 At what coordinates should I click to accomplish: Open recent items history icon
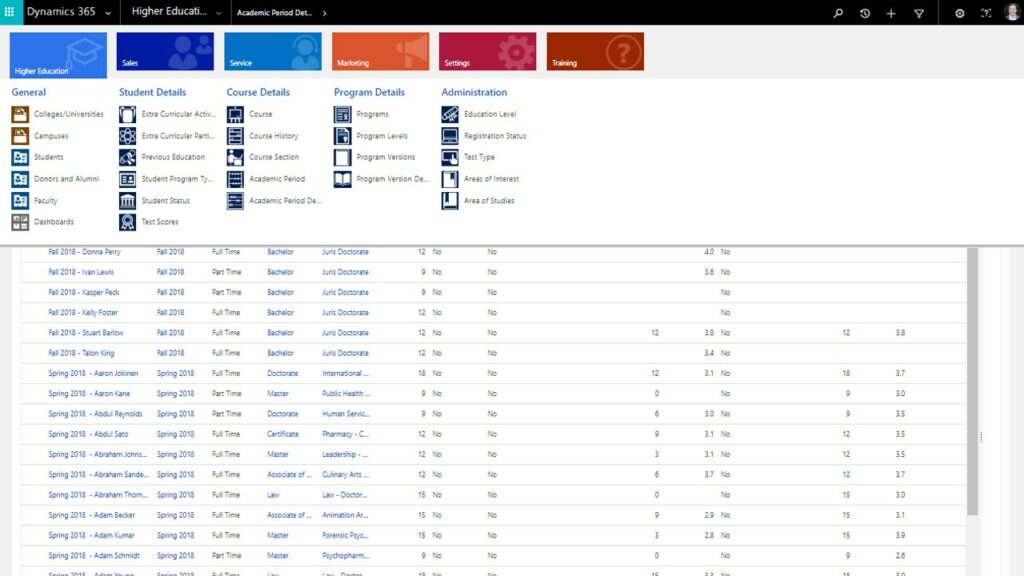coord(865,12)
